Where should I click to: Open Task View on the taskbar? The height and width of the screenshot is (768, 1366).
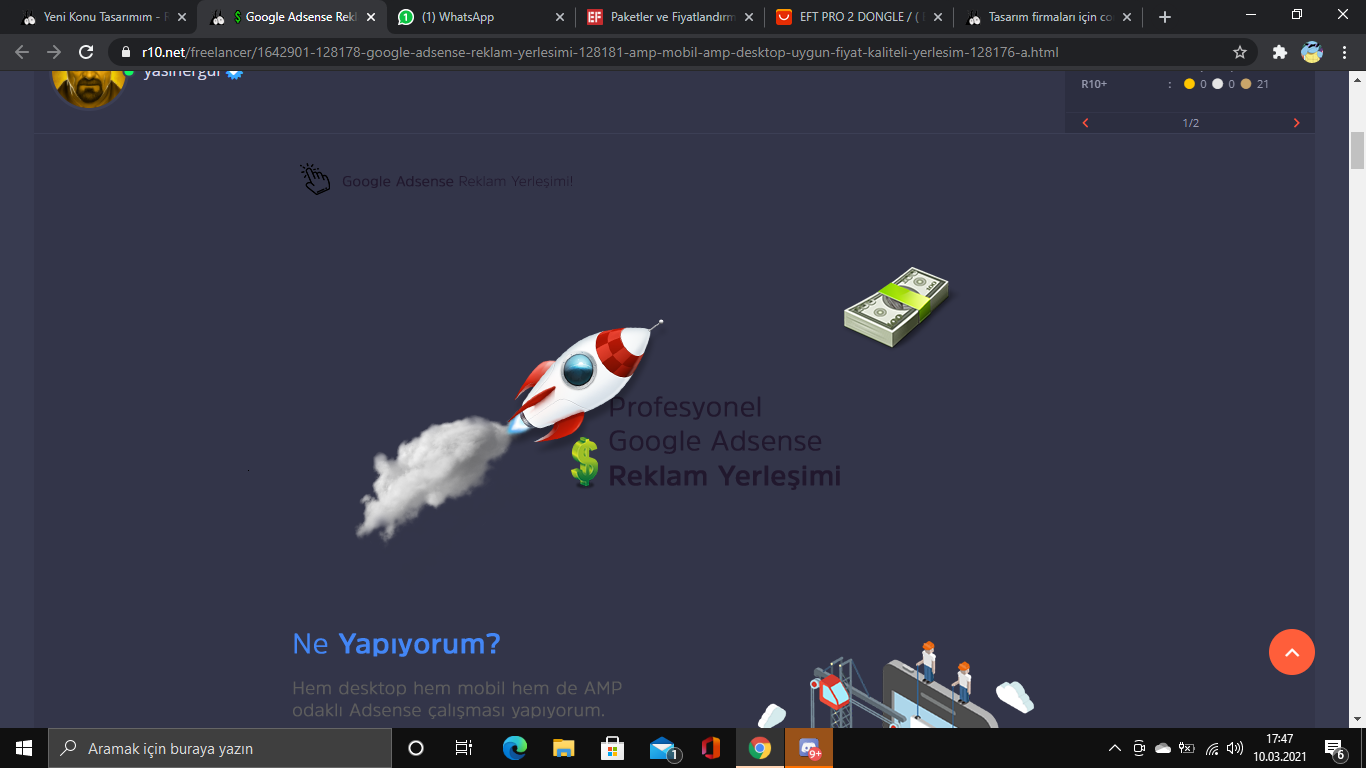(x=464, y=748)
